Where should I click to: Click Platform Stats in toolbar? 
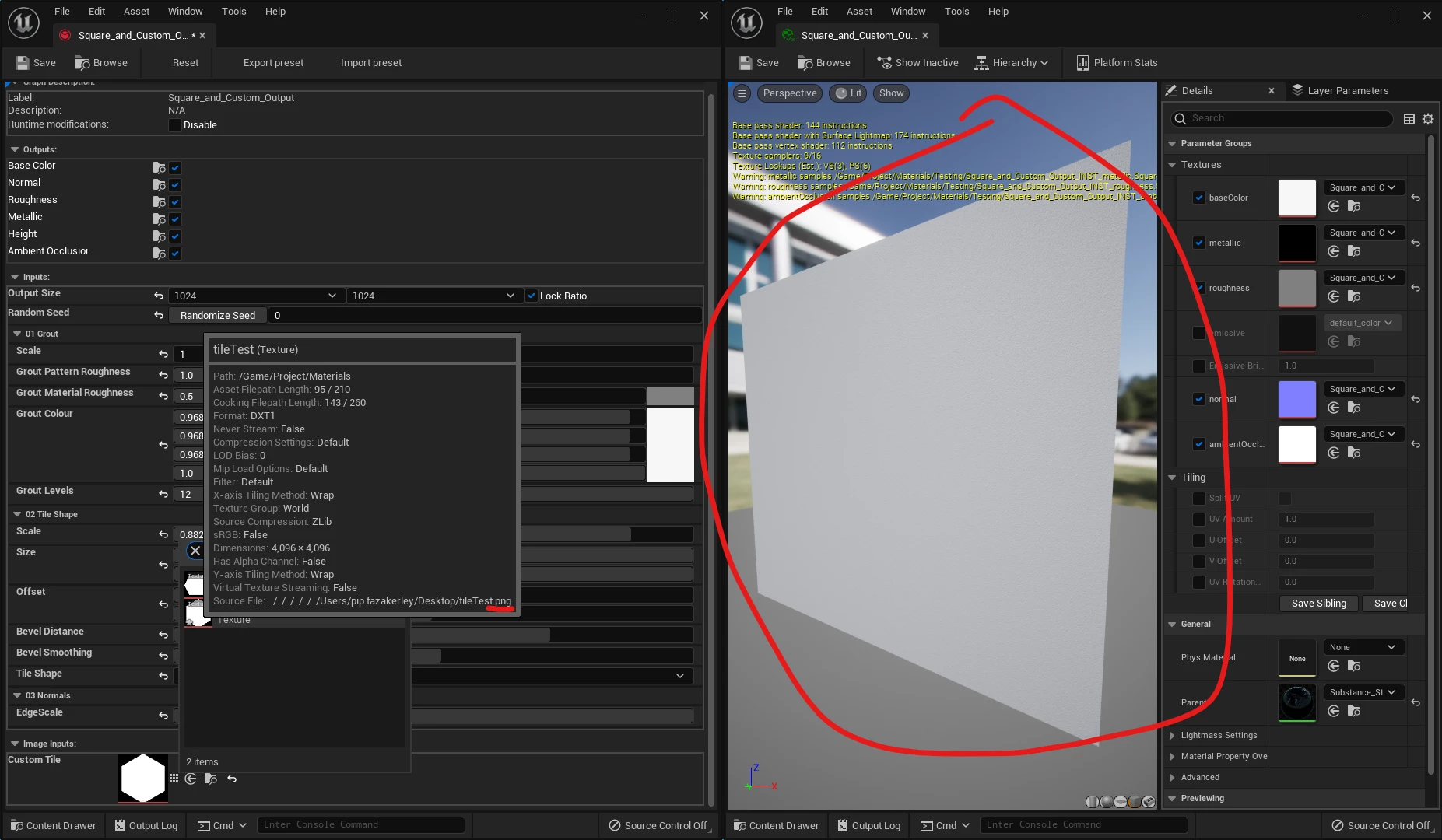(1117, 63)
